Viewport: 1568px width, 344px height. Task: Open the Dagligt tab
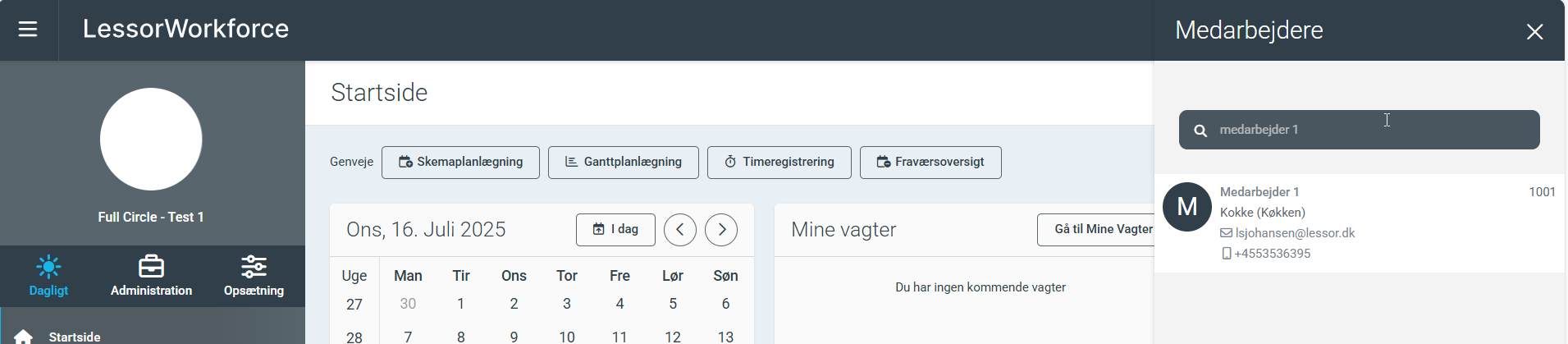coord(48,275)
